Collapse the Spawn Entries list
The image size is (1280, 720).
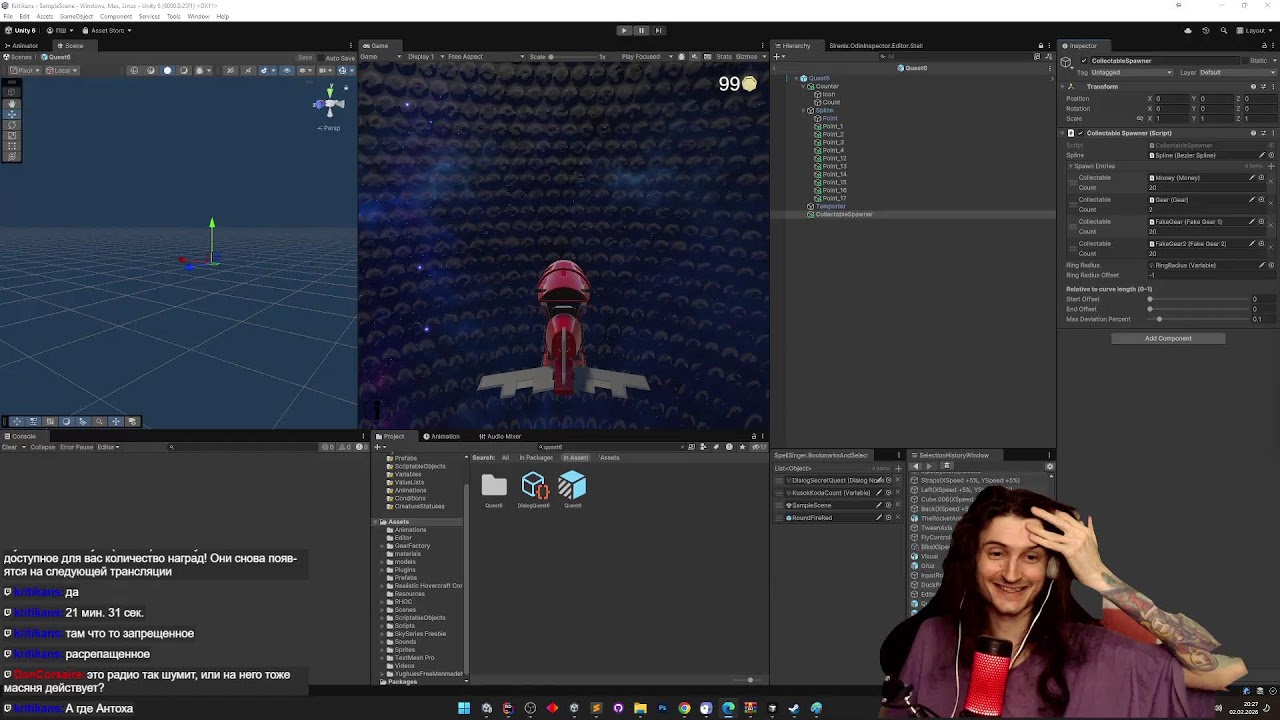(1071, 166)
